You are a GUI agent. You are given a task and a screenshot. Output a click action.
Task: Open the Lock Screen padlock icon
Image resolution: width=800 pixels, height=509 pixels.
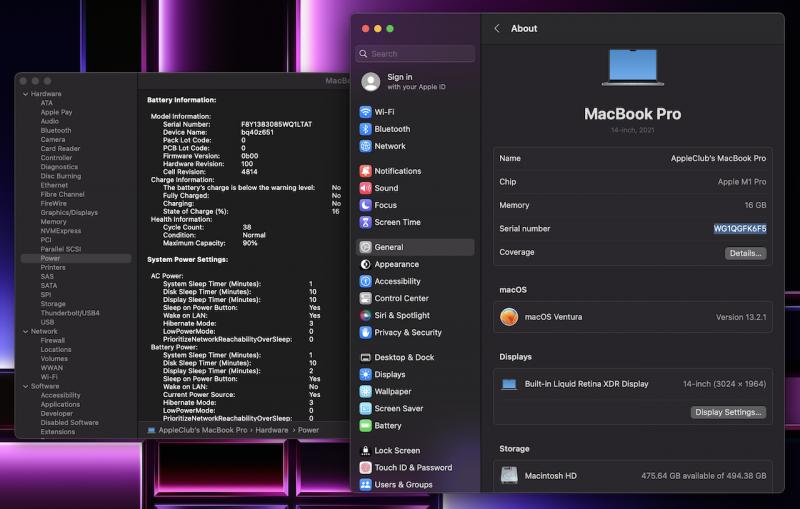tap(365, 450)
